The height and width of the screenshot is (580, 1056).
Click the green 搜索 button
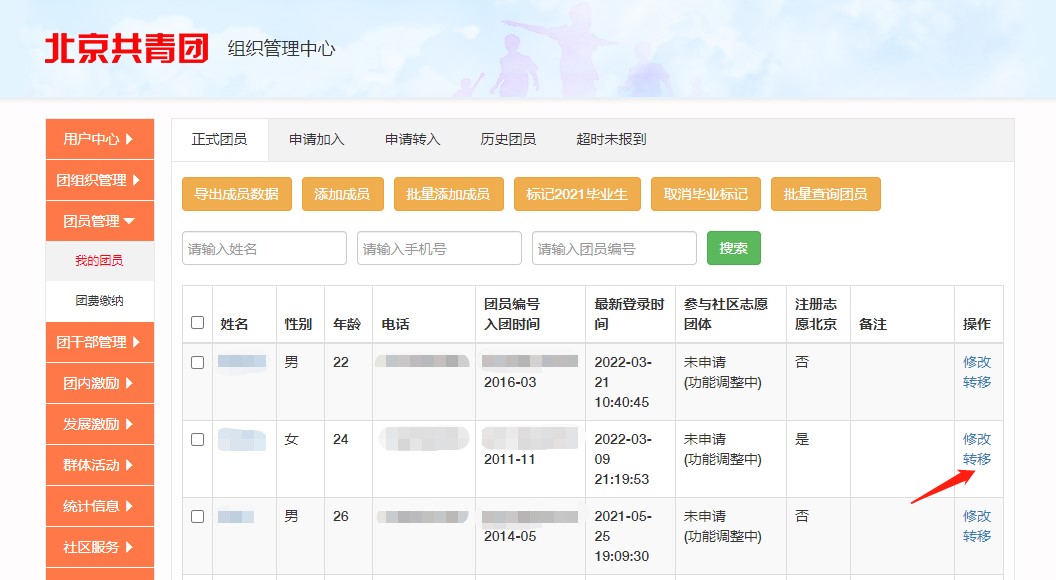[733, 248]
